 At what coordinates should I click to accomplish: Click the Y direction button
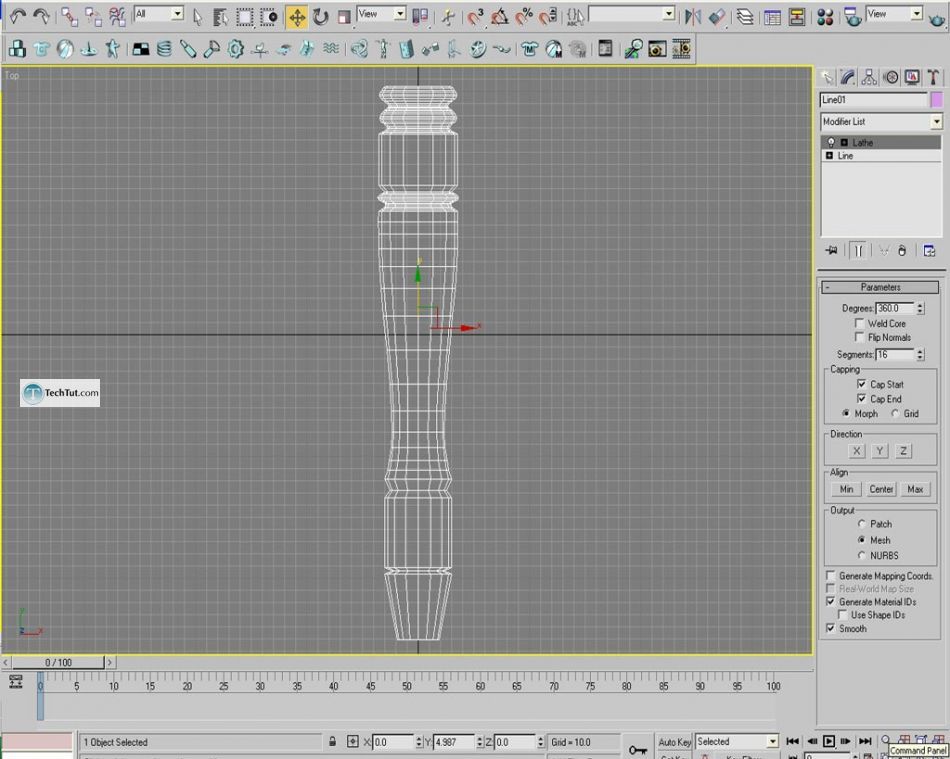pos(880,451)
